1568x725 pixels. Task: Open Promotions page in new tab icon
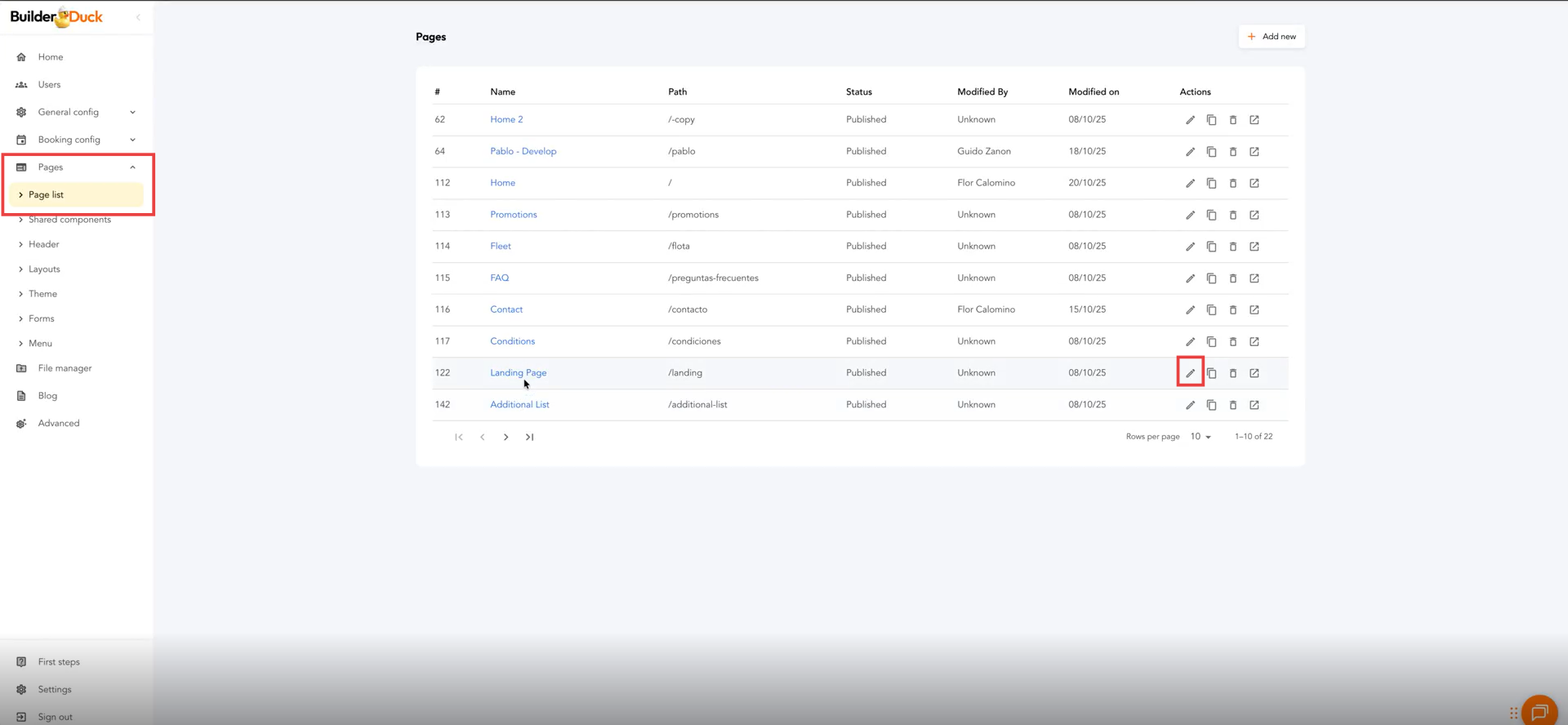[x=1254, y=215]
